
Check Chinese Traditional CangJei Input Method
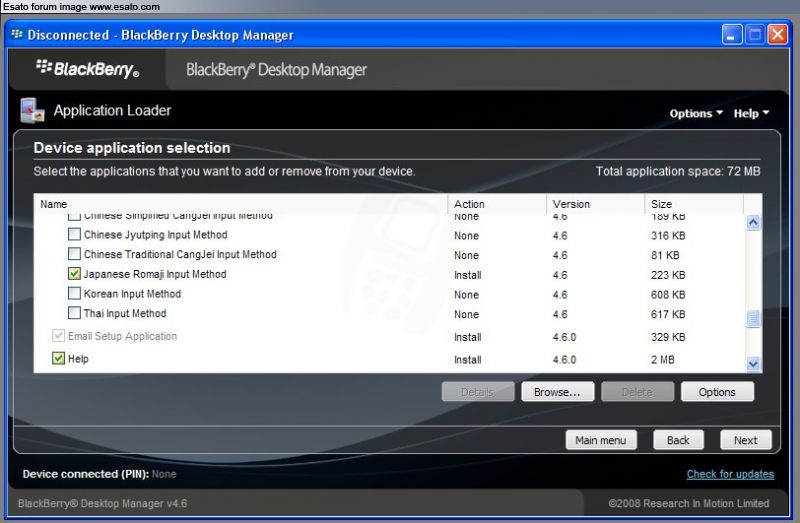point(74,254)
